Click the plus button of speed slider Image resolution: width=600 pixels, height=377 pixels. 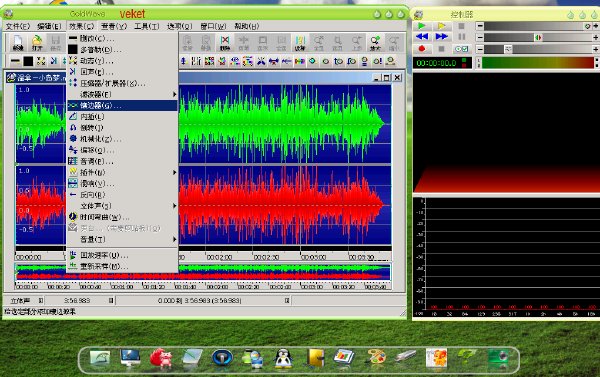(596, 49)
